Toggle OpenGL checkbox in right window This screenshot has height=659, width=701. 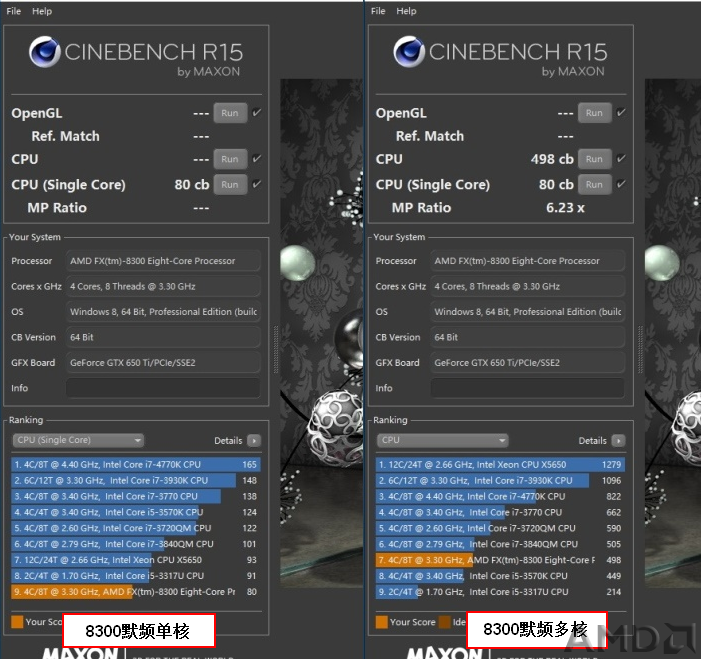click(x=621, y=112)
